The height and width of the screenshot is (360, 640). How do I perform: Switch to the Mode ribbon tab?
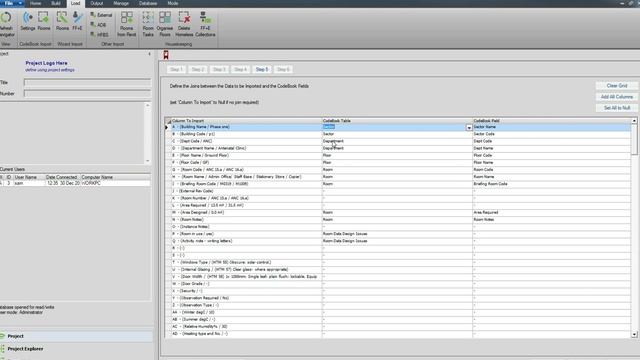(173, 3)
